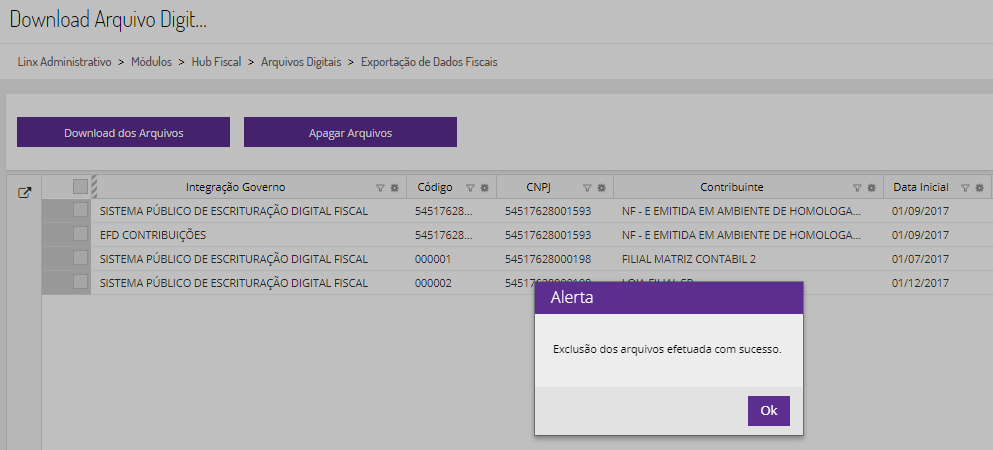The height and width of the screenshot is (450, 993).
Task: Click Data Inicial column filter icon
Action: tap(965, 188)
